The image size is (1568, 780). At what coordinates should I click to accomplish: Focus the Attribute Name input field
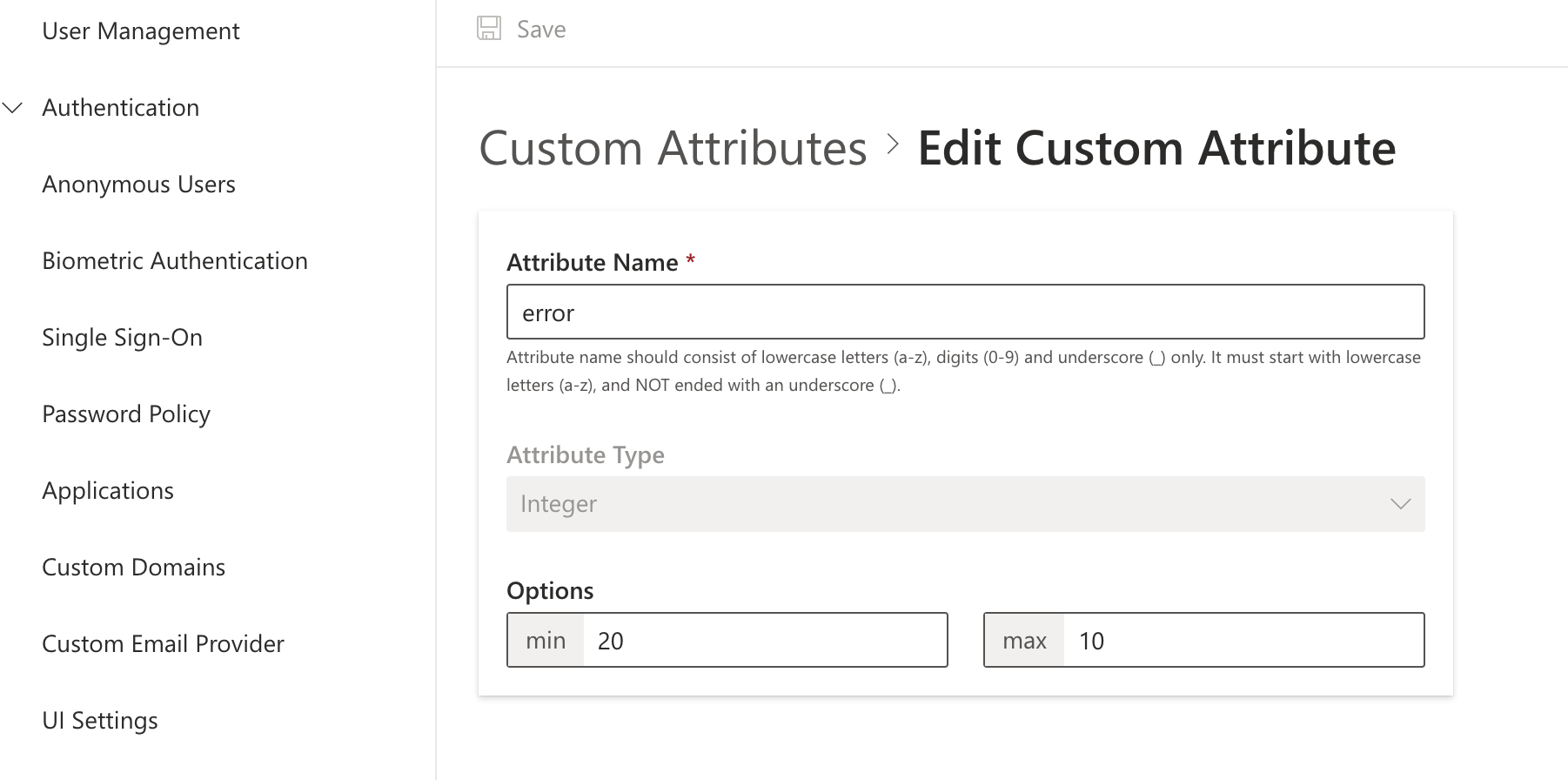966,312
